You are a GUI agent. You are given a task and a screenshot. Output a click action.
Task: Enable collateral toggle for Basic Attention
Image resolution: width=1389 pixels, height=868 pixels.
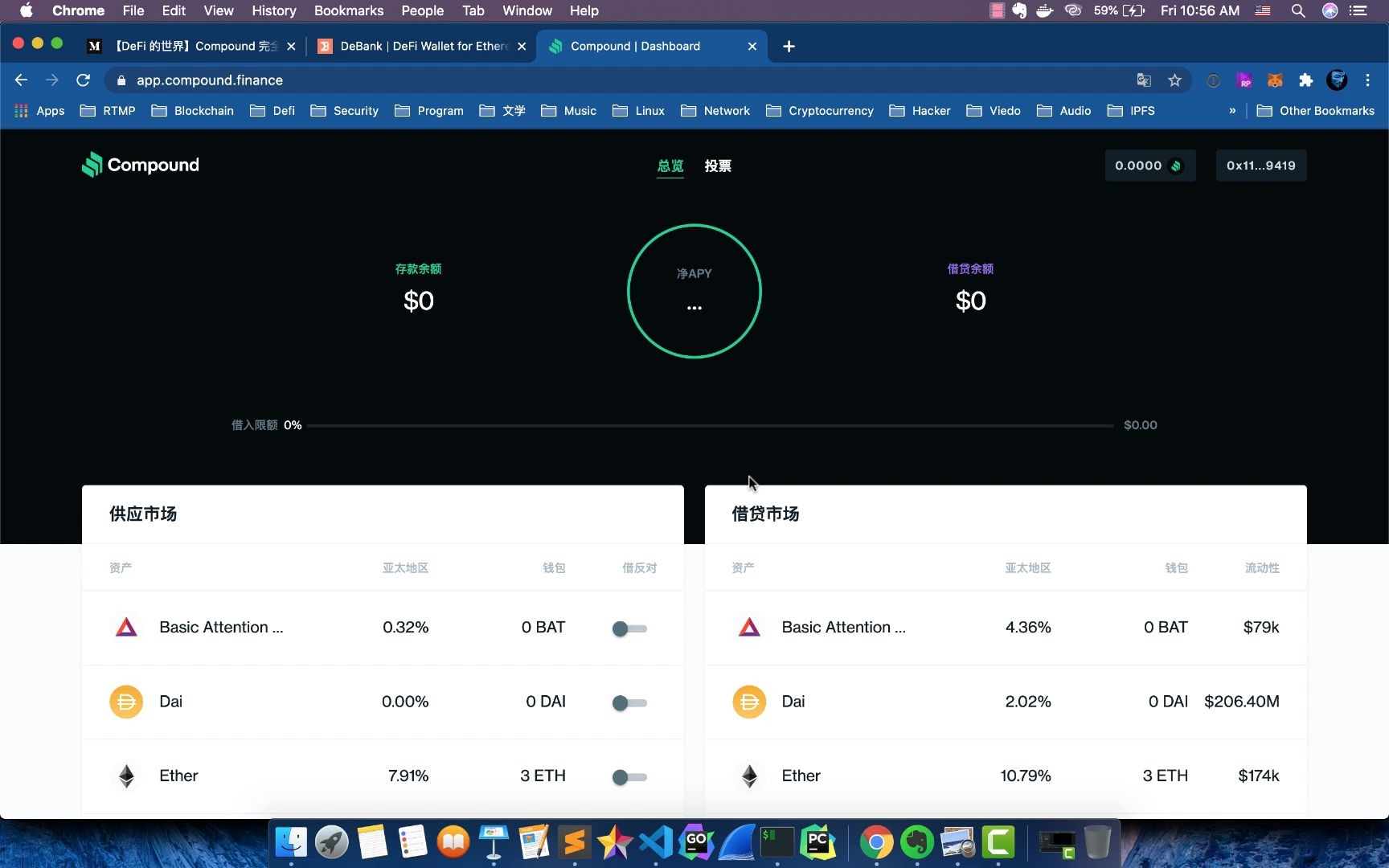pyautogui.click(x=629, y=628)
